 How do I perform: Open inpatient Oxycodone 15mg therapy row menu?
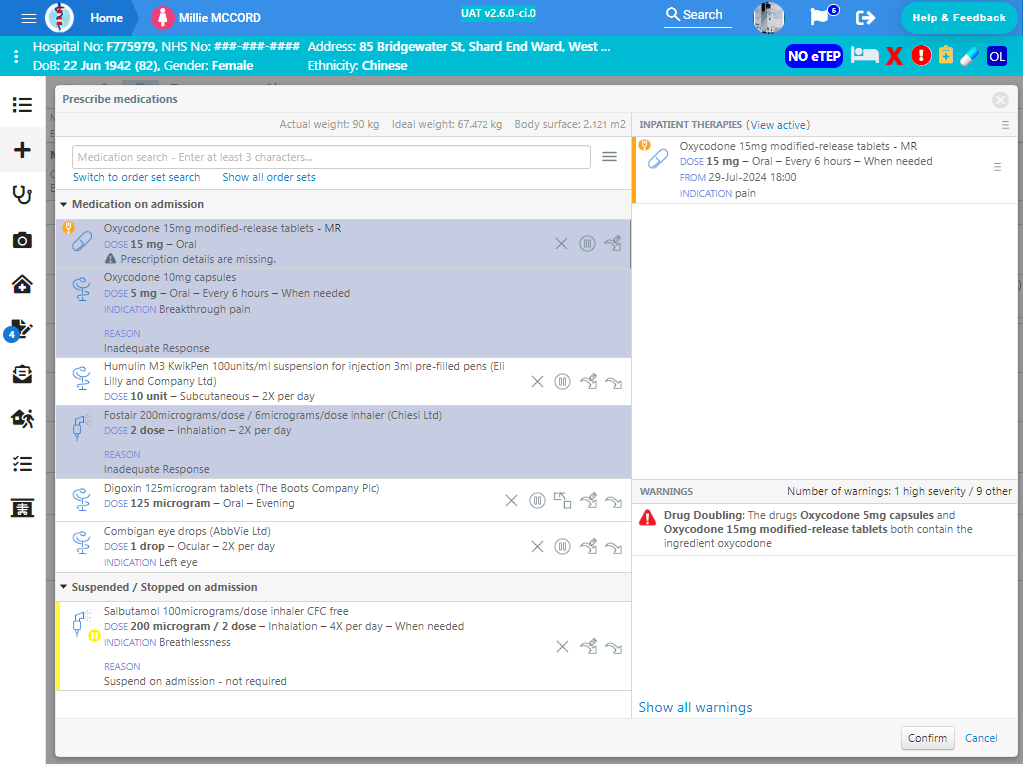(x=997, y=167)
